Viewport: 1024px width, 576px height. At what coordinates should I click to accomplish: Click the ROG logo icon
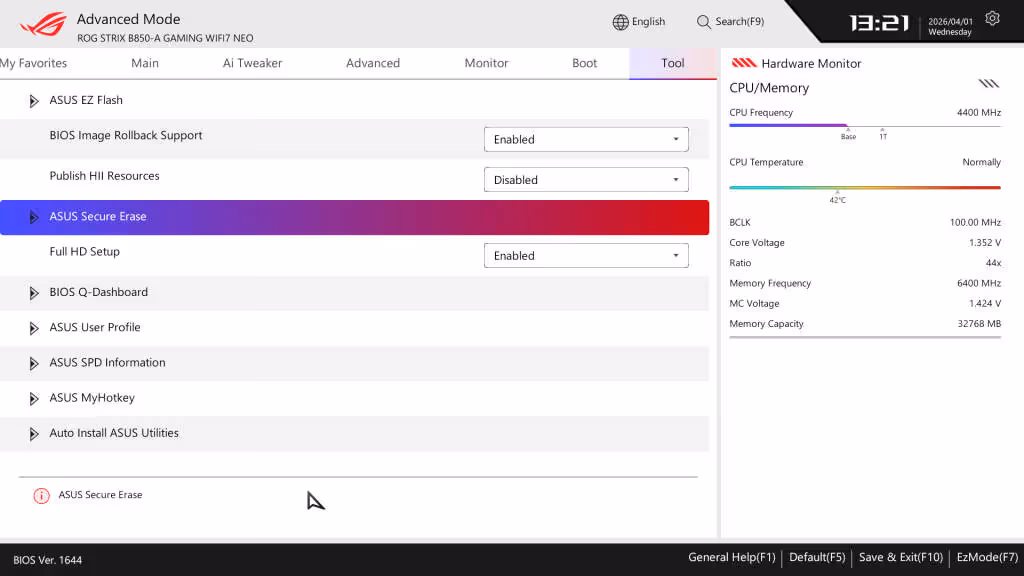tap(43, 24)
